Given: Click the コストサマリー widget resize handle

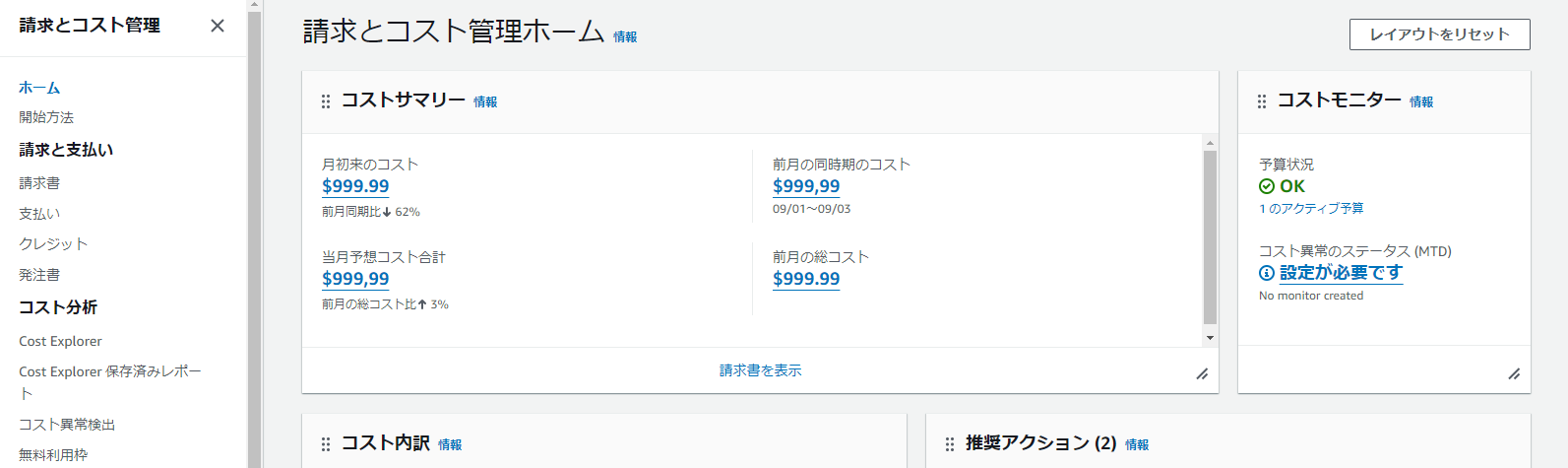Looking at the screenshot, I should click(1202, 373).
